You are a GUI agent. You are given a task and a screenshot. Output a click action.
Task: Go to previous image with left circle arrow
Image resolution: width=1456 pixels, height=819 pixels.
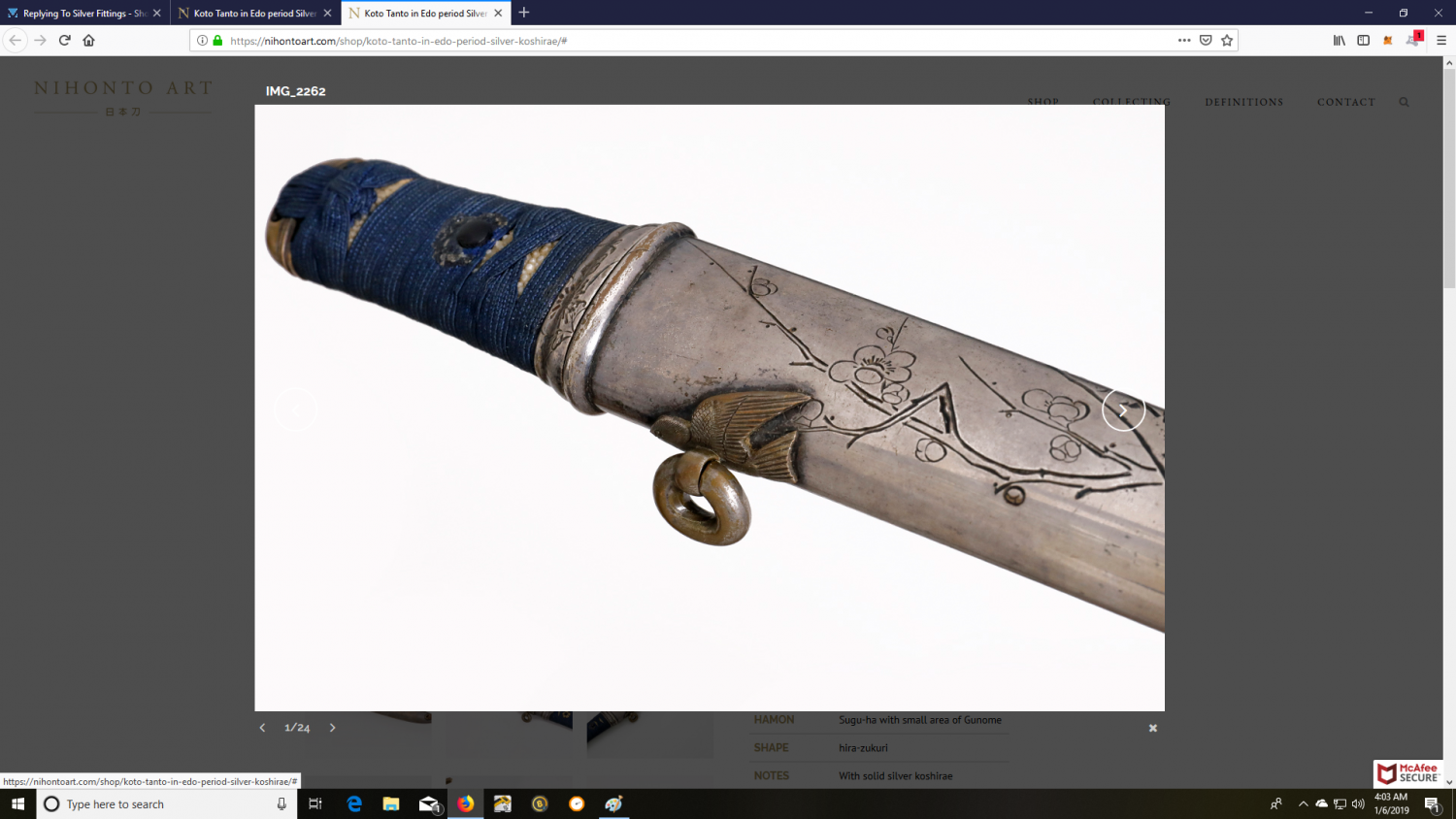pyautogui.click(x=295, y=410)
